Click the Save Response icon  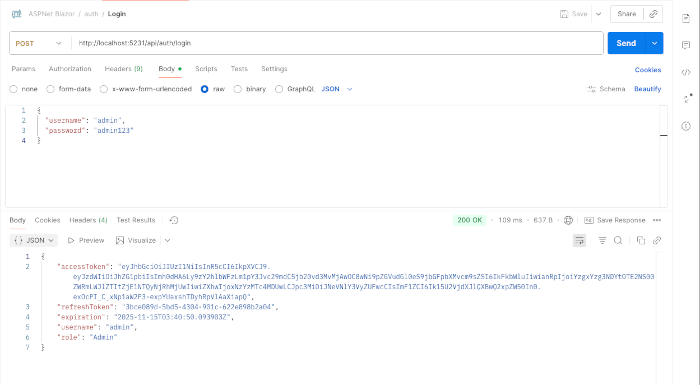point(589,220)
